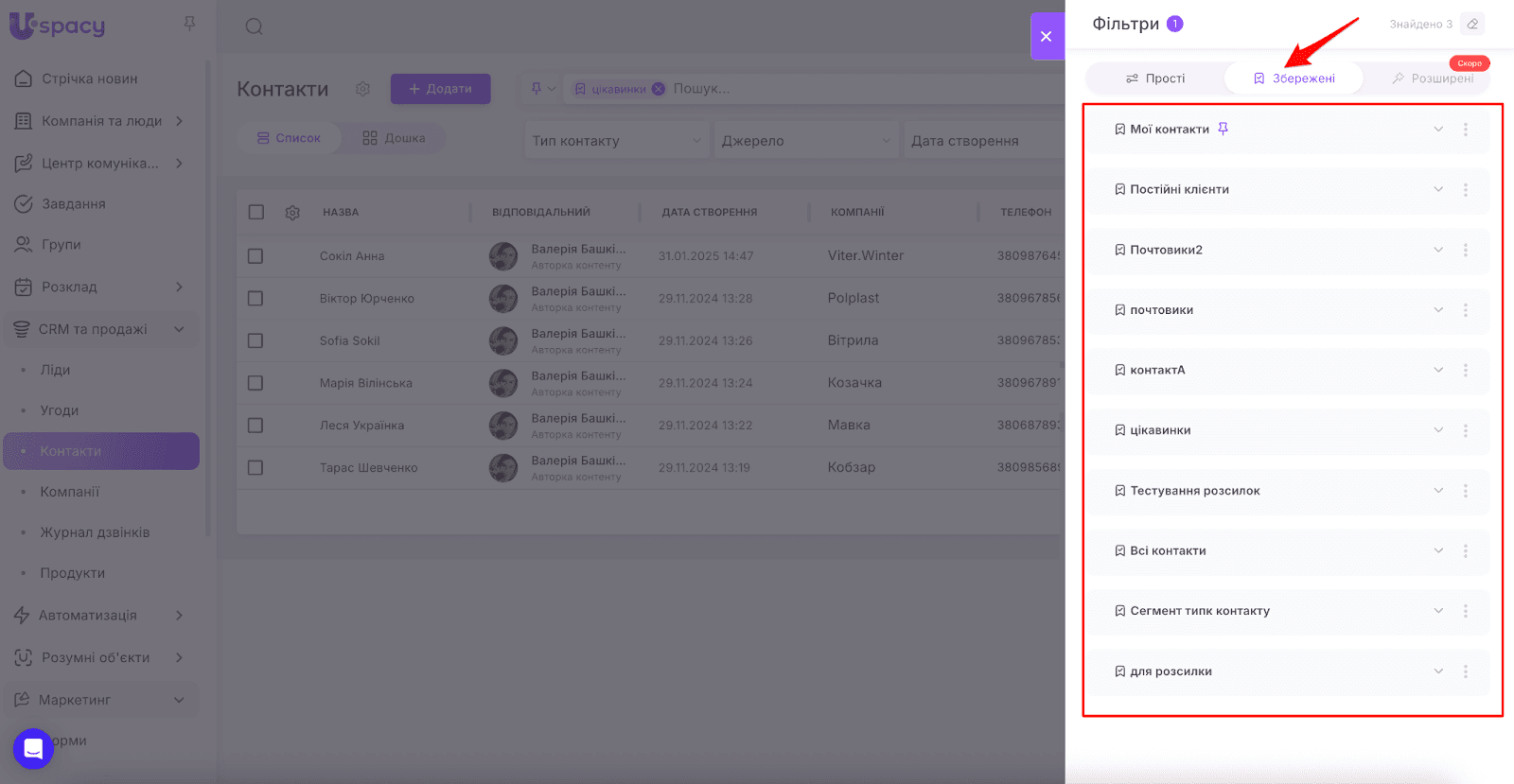1514x784 pixels.
Task: Toggle the select-all contacts checkbox
Action: tap(256, 212)
